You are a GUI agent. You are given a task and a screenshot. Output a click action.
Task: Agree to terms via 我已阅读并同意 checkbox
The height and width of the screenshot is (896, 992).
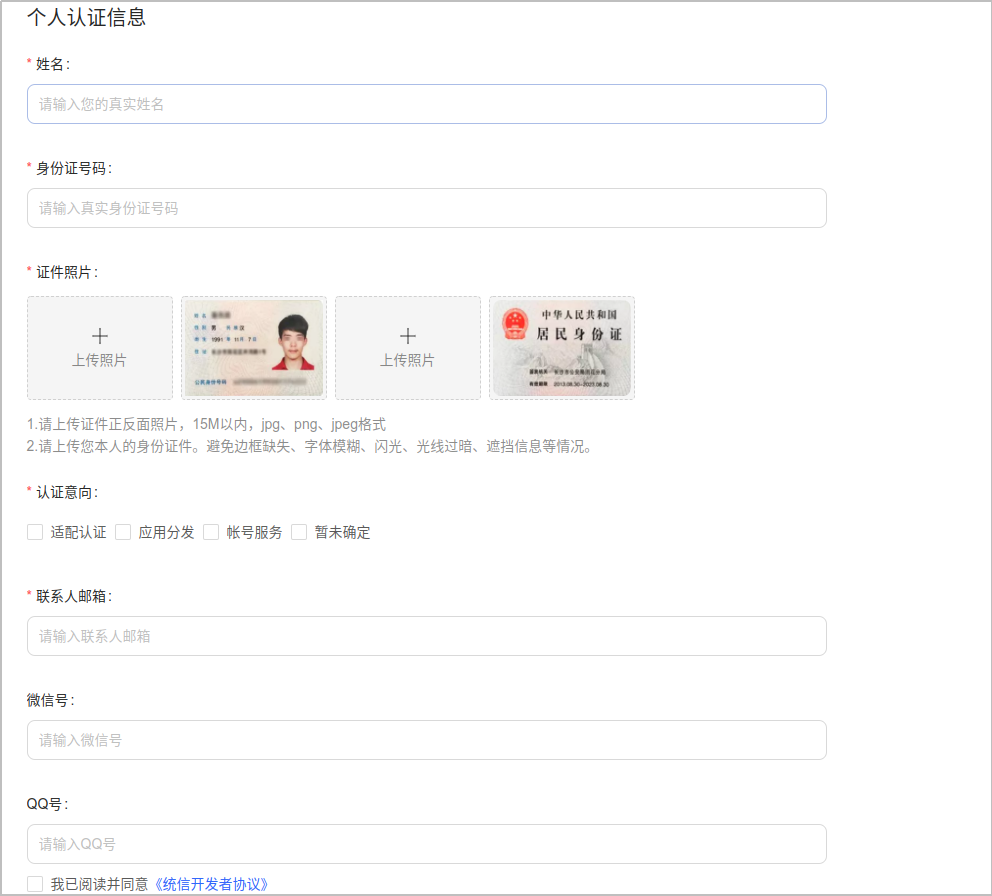click(35, 884)
